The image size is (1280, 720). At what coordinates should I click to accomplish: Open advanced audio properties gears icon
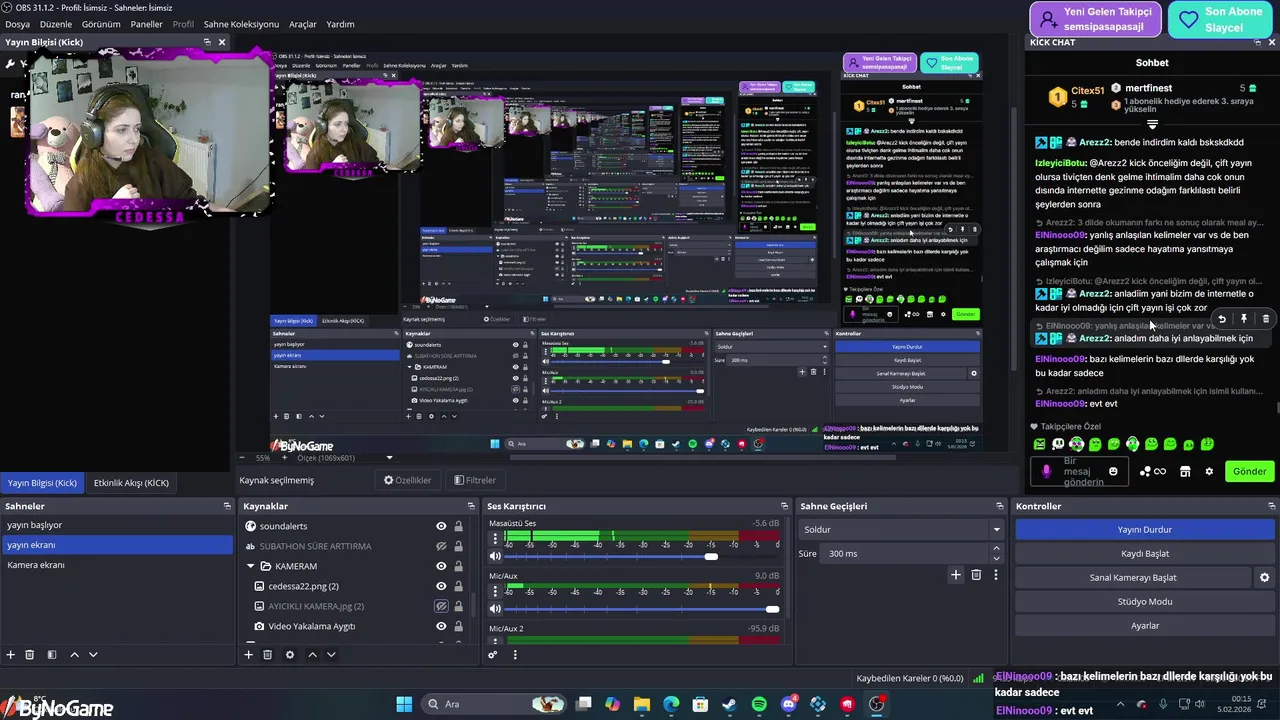pyautogui.click(x=493, y=655)
